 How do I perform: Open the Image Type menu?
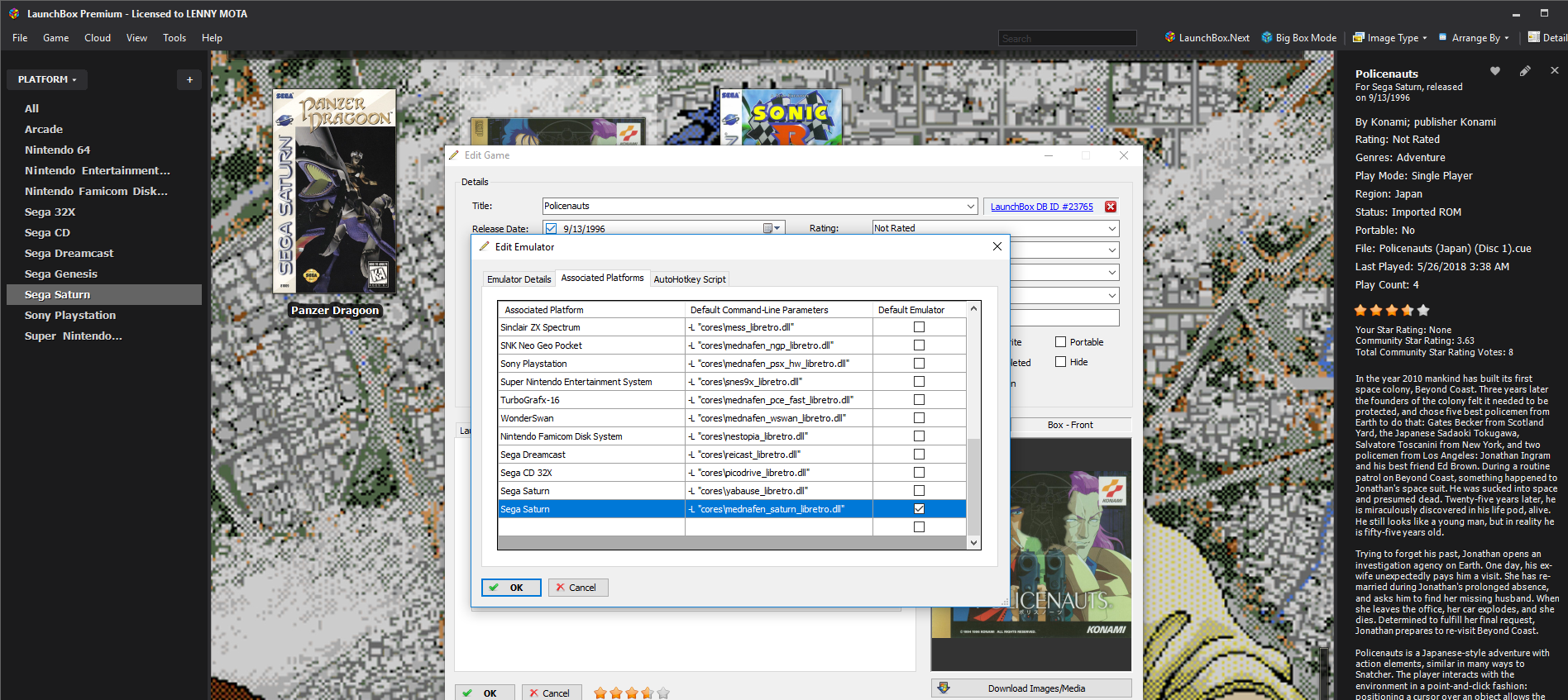(1389, 37)
